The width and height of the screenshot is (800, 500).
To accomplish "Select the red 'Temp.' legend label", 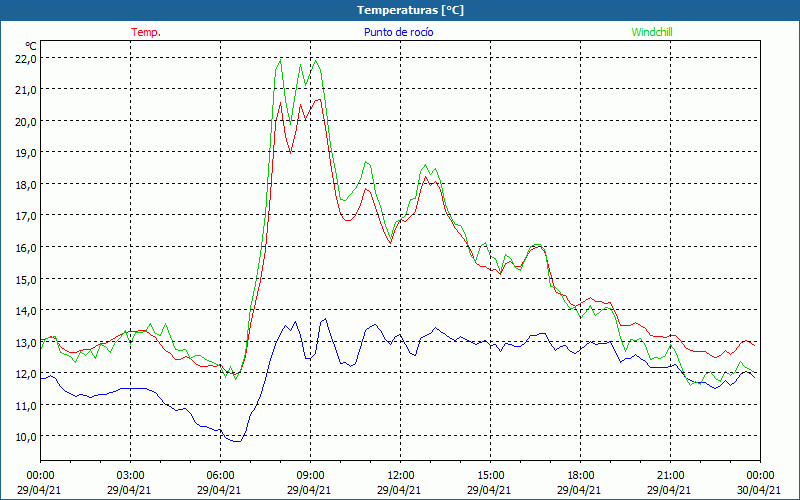I will (x=146, y=32).
